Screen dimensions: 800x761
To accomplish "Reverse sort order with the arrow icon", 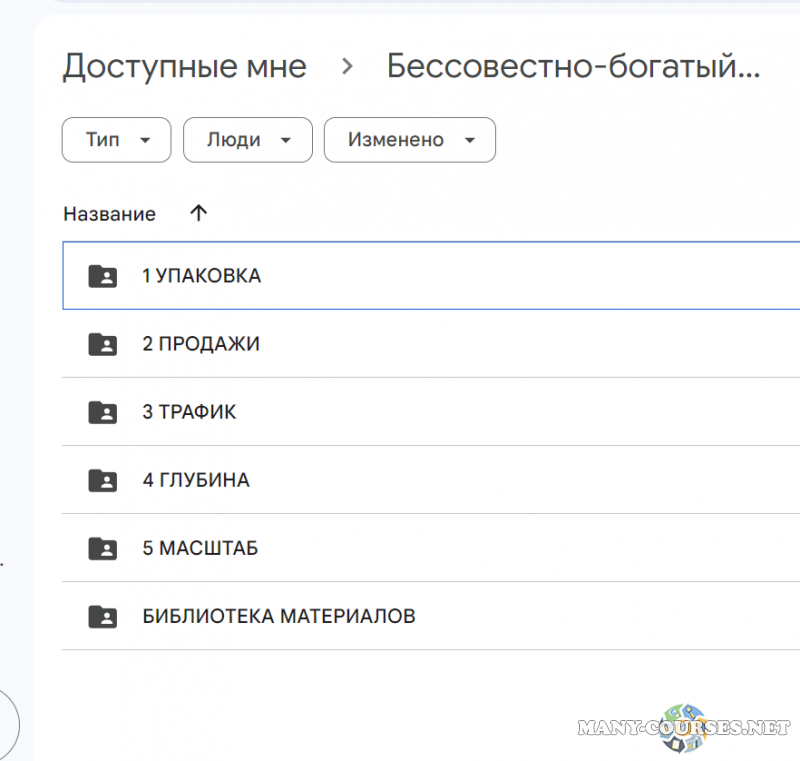I will pos(198,213).
